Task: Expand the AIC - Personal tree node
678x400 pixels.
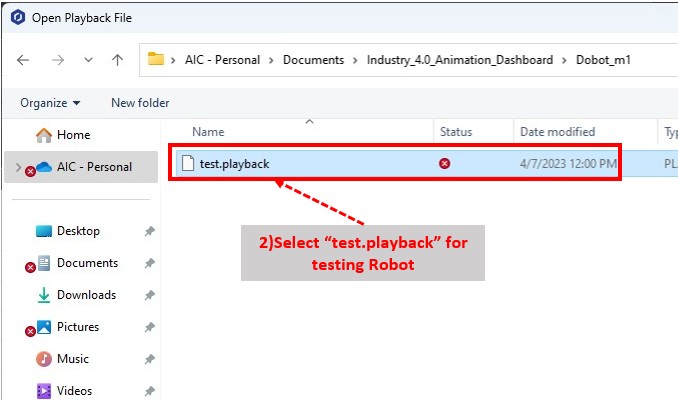Action: click(x=18, y=166)
